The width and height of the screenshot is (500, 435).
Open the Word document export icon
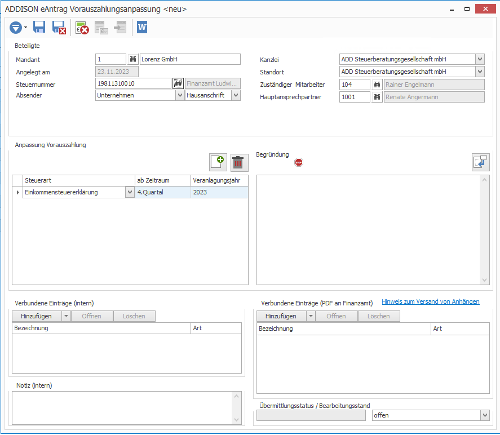click(142, 27)
